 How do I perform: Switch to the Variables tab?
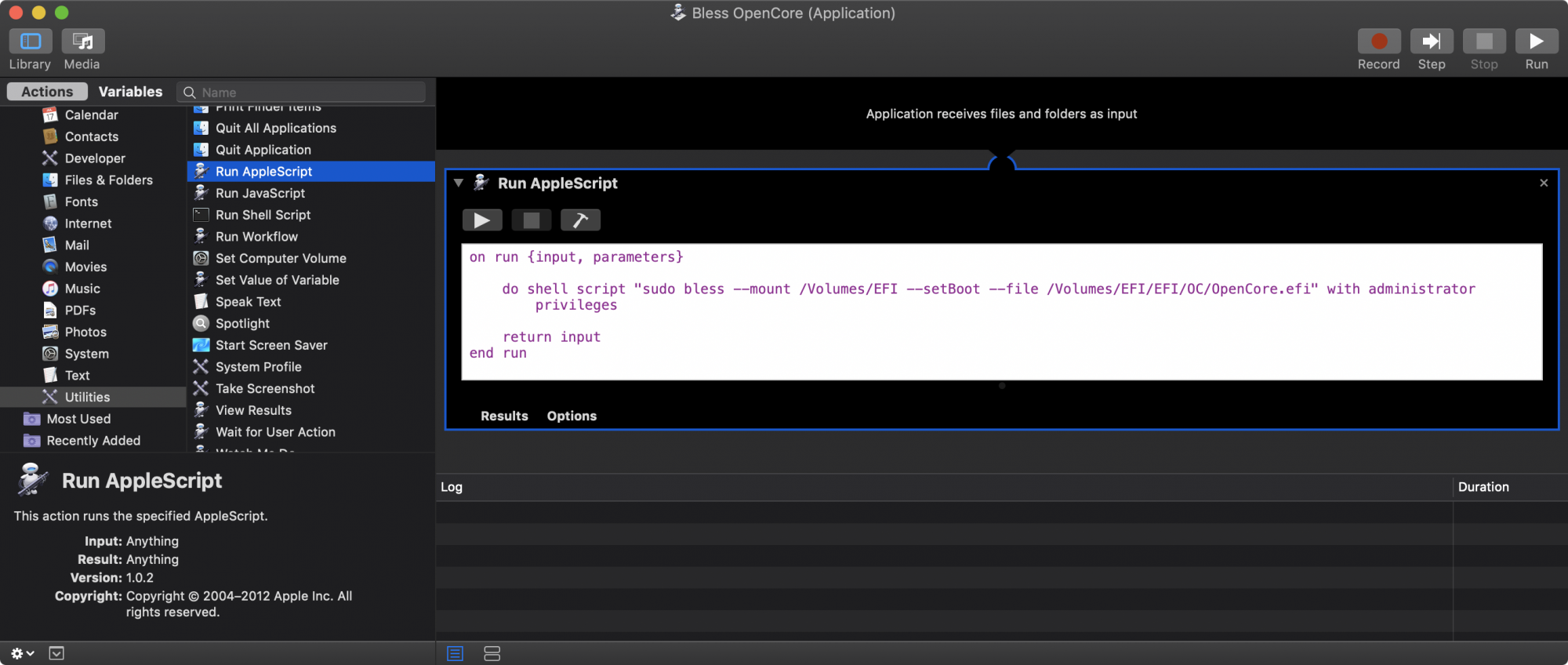click(130, 92)
